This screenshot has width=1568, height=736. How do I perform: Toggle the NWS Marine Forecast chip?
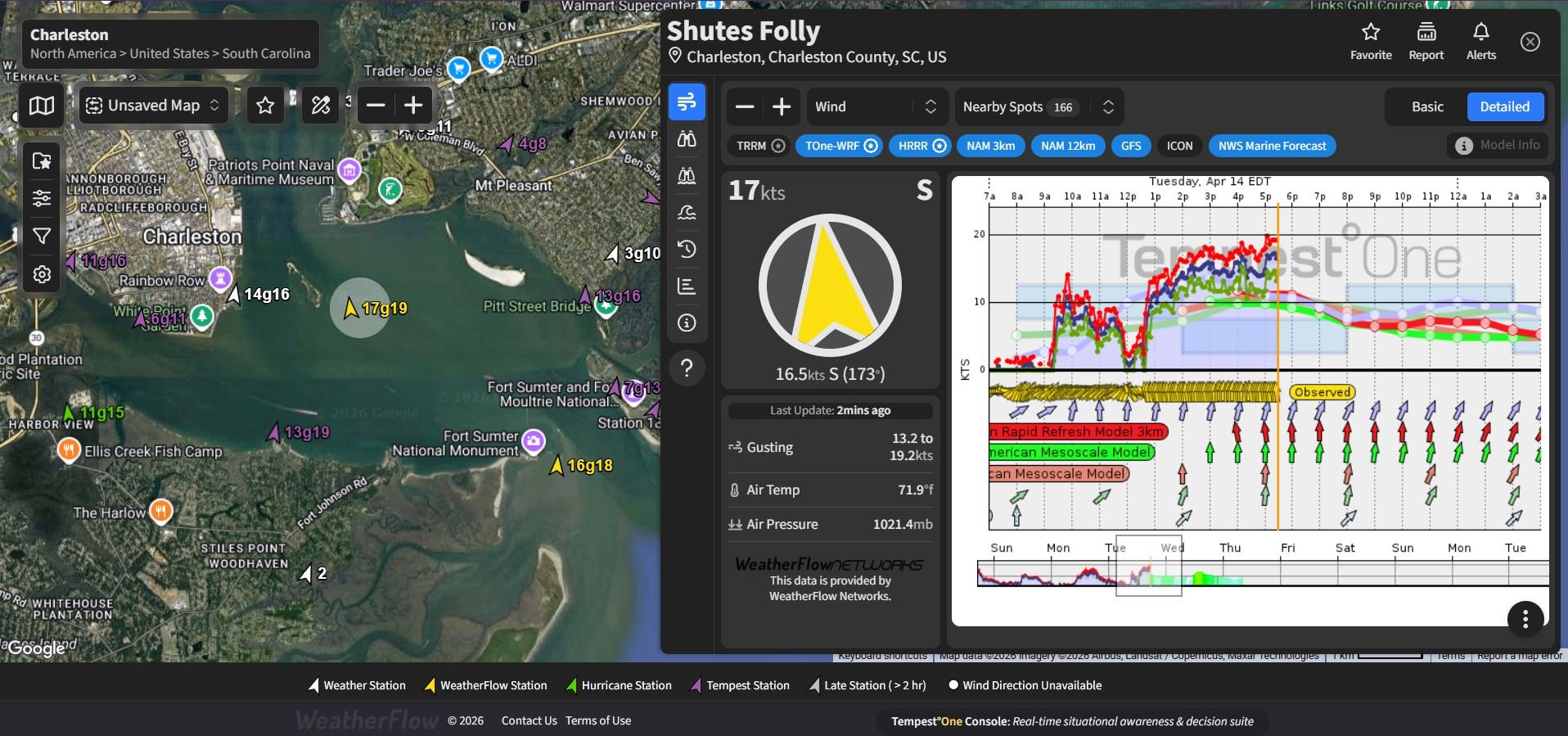(1272, 146)
